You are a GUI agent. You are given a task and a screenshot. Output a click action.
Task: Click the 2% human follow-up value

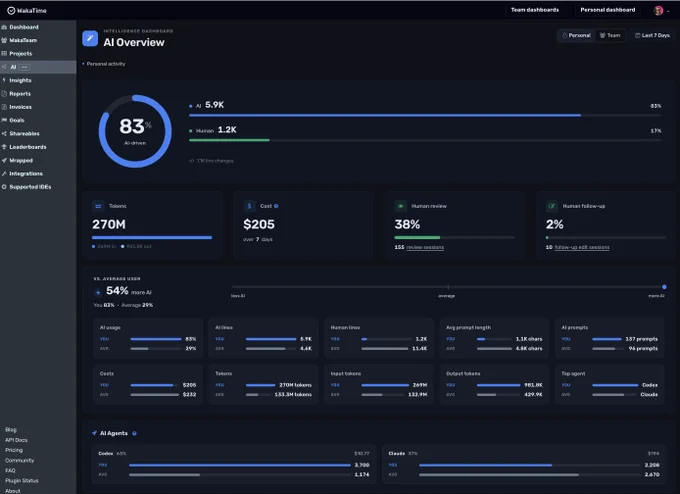click(554, 225)
